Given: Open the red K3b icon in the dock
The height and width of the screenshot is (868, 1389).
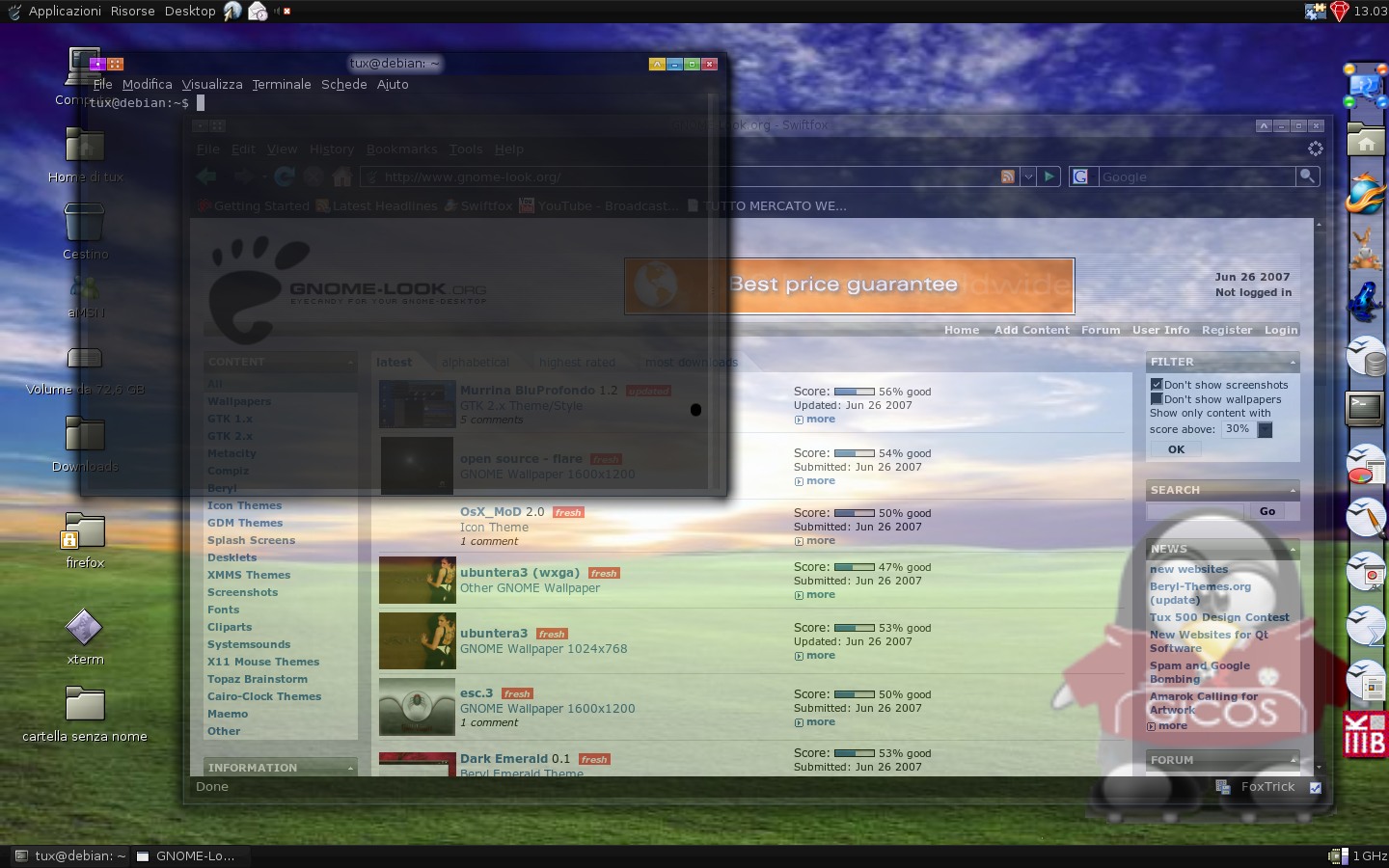Looking at the screenshot, I should (1365, 734).
